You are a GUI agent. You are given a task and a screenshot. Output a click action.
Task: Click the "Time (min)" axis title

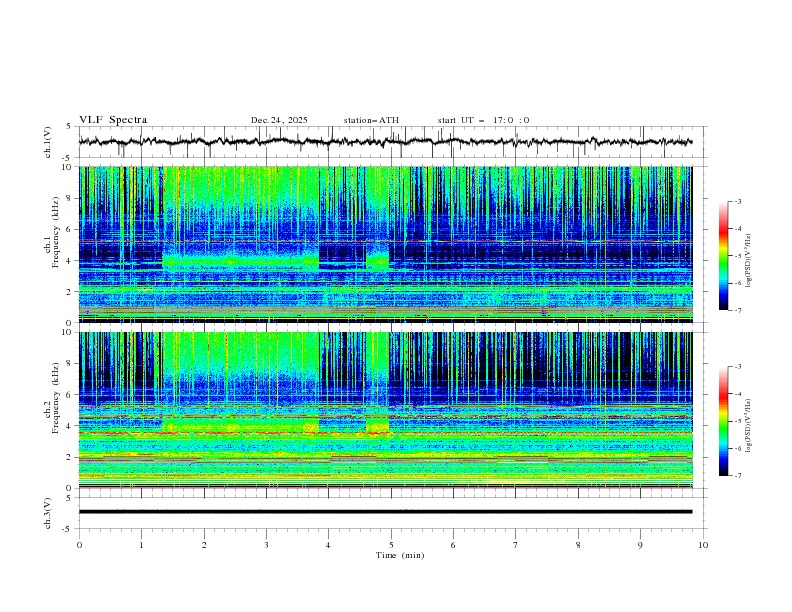(x=400, y=555)
